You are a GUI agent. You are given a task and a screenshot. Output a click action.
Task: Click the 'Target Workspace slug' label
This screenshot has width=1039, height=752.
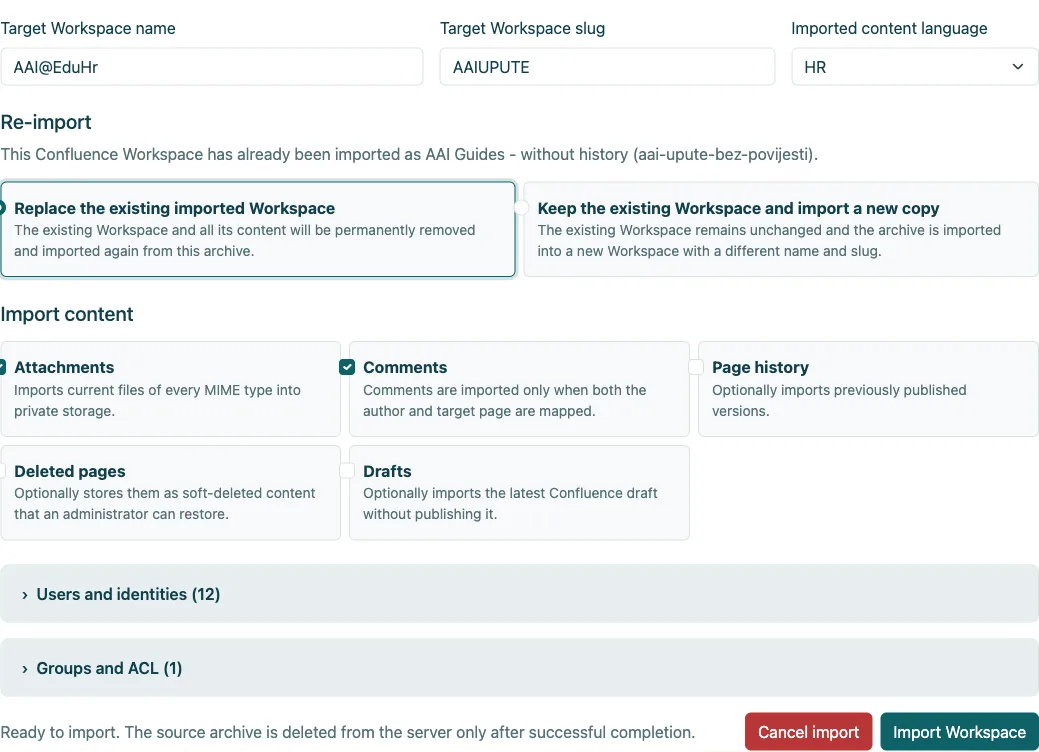click(x=522, y=28)
